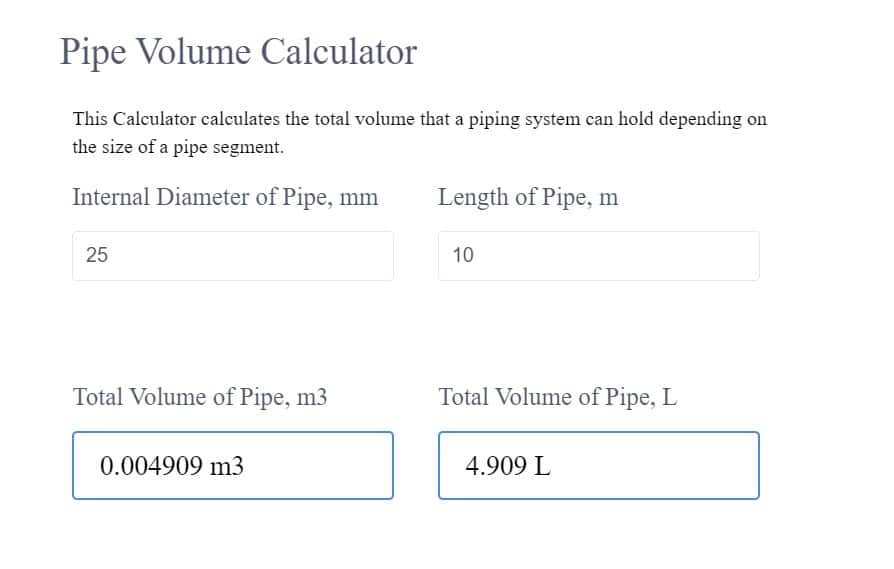Click the Pipe Volume Calculator heading
This screenshot has height=569, width=894.
click(x=238, y=51)
